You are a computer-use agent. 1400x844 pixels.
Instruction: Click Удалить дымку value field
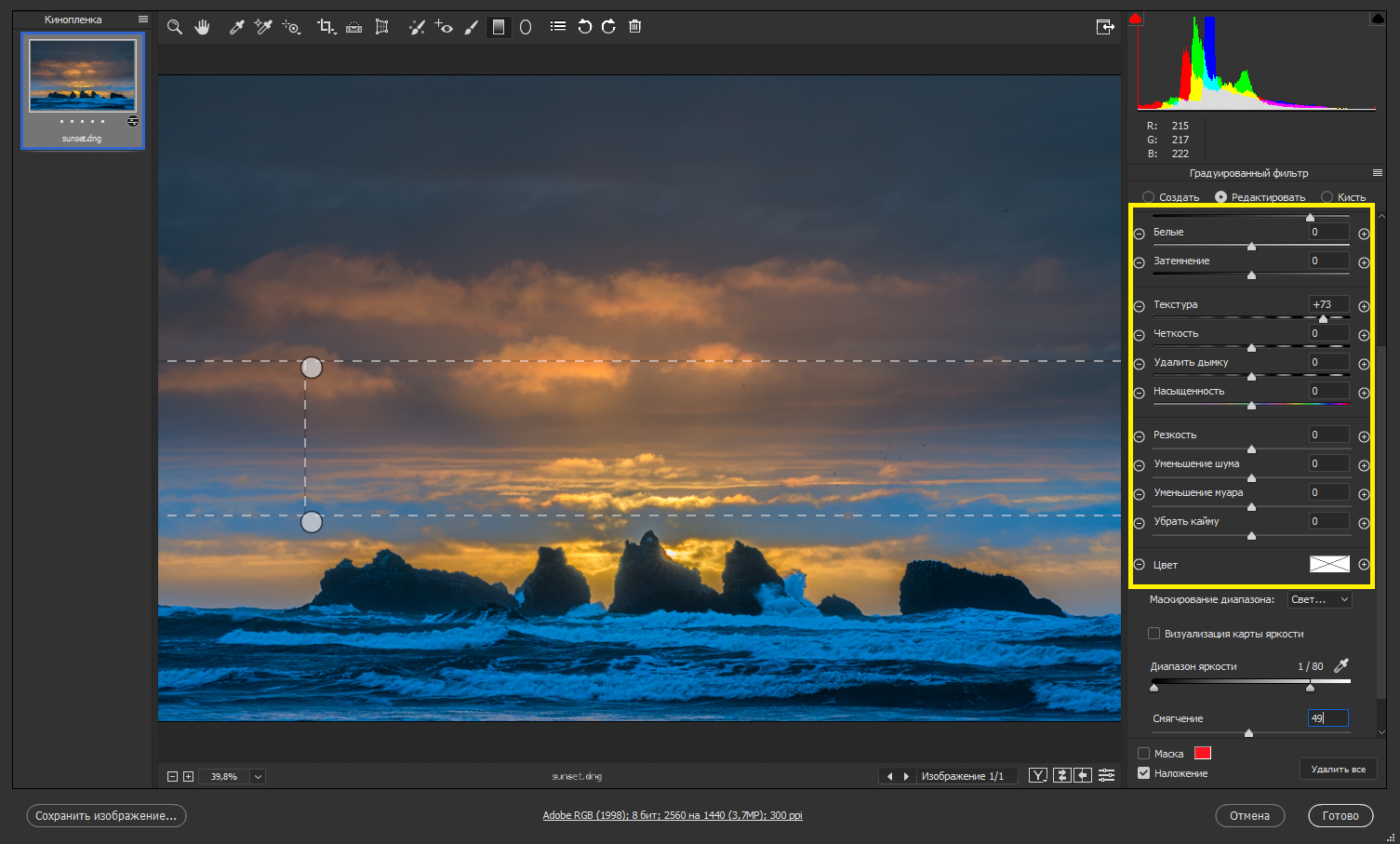click(x=1328, y=363)
